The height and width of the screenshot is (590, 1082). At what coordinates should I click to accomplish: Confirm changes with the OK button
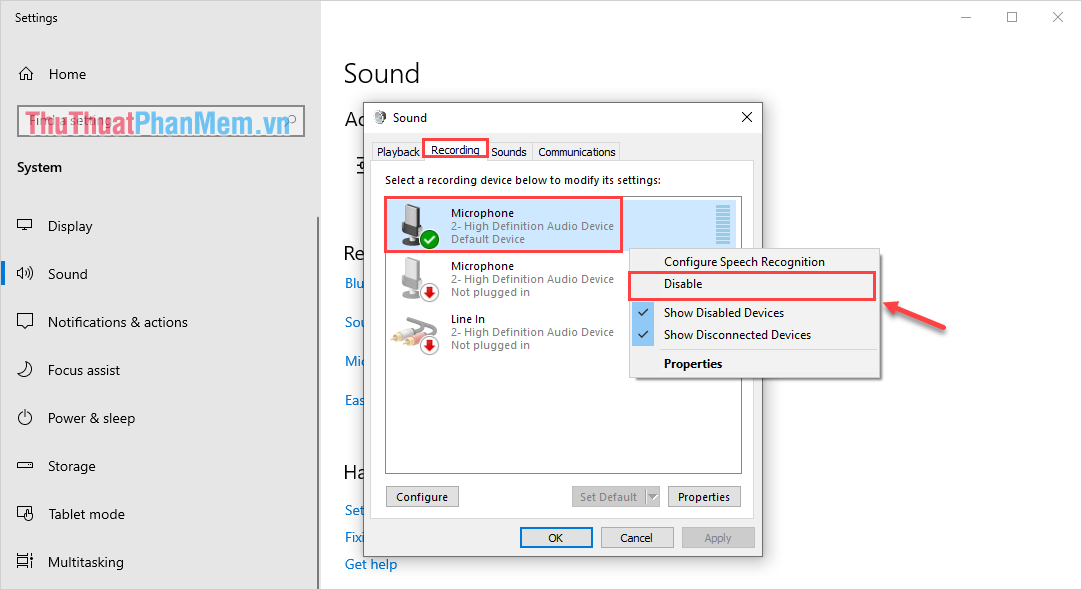pos(556,537)
